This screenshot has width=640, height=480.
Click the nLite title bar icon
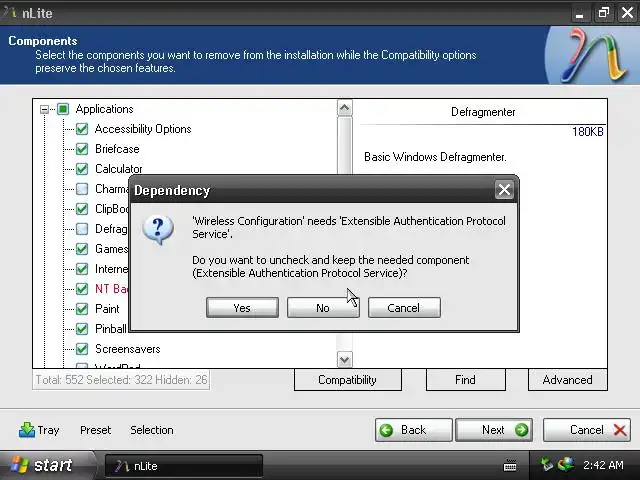click(x=9, y=13)
